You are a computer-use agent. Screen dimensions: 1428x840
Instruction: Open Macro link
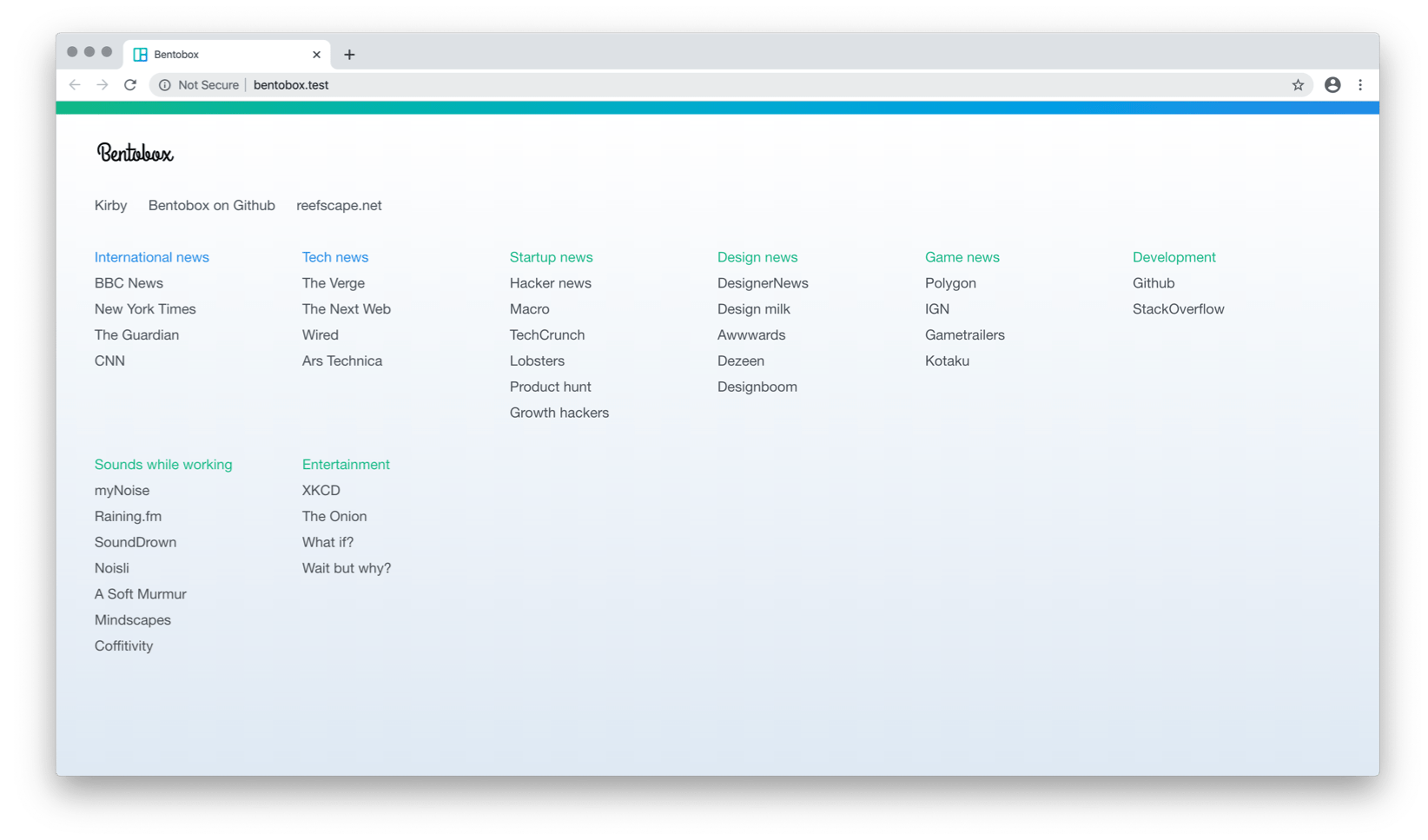pyautogui.click(x=530, y=309)
